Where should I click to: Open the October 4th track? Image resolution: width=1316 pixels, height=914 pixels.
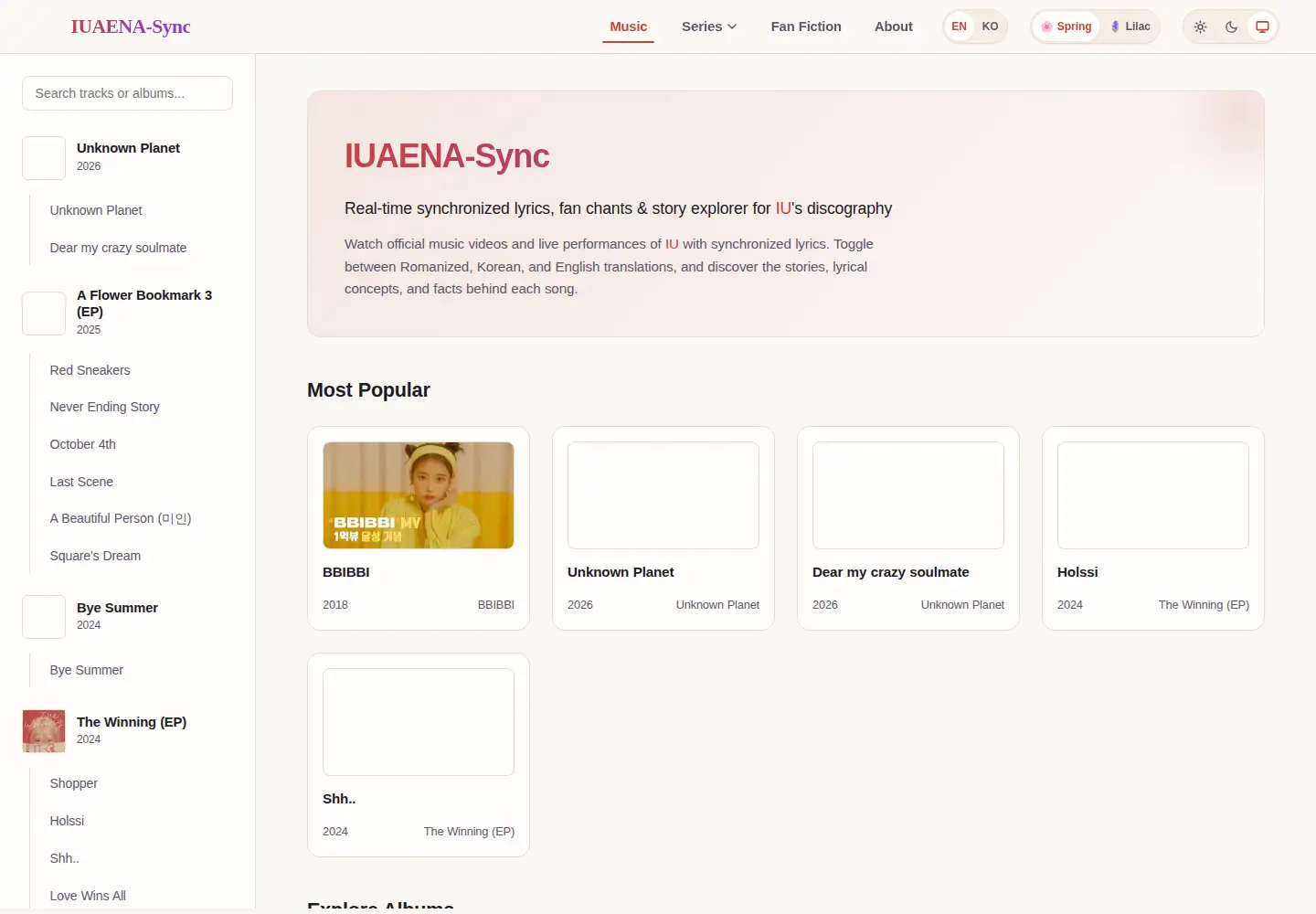click(82, 444)
